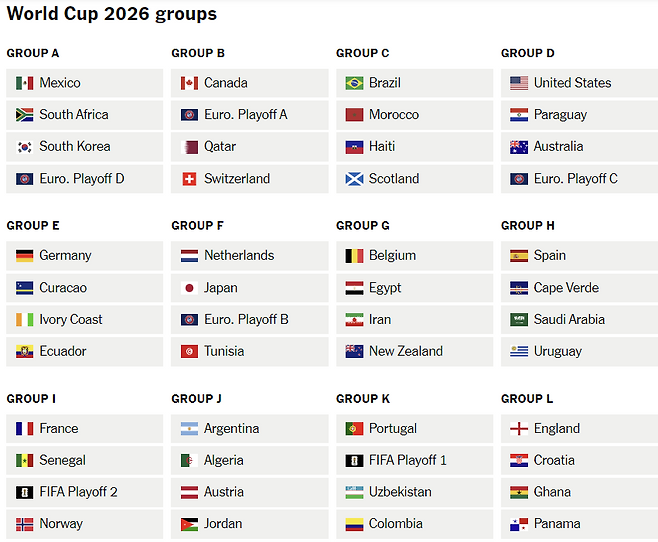The height and width of the screenshot is (542, 658).
Task: Select the United States team row
Action: point(579,83)
